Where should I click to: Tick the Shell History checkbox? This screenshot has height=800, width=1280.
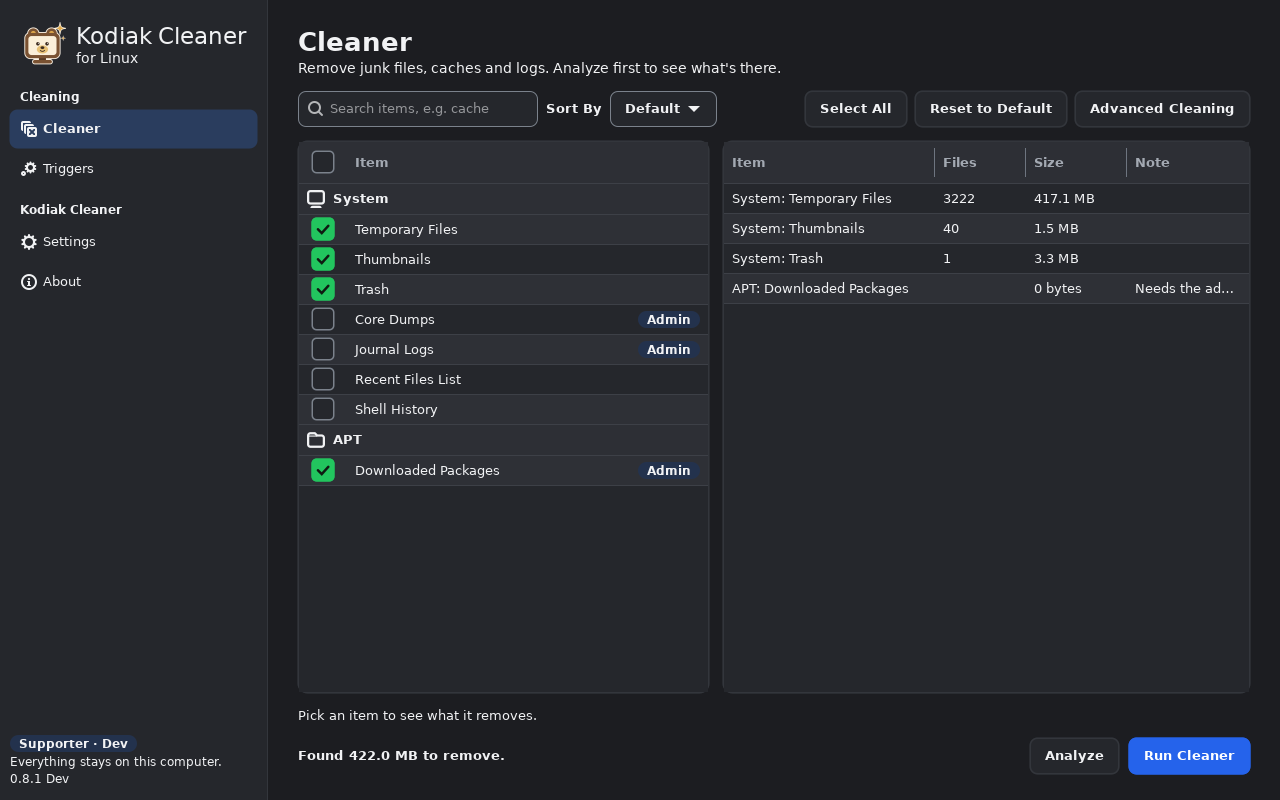click(323, 409)
